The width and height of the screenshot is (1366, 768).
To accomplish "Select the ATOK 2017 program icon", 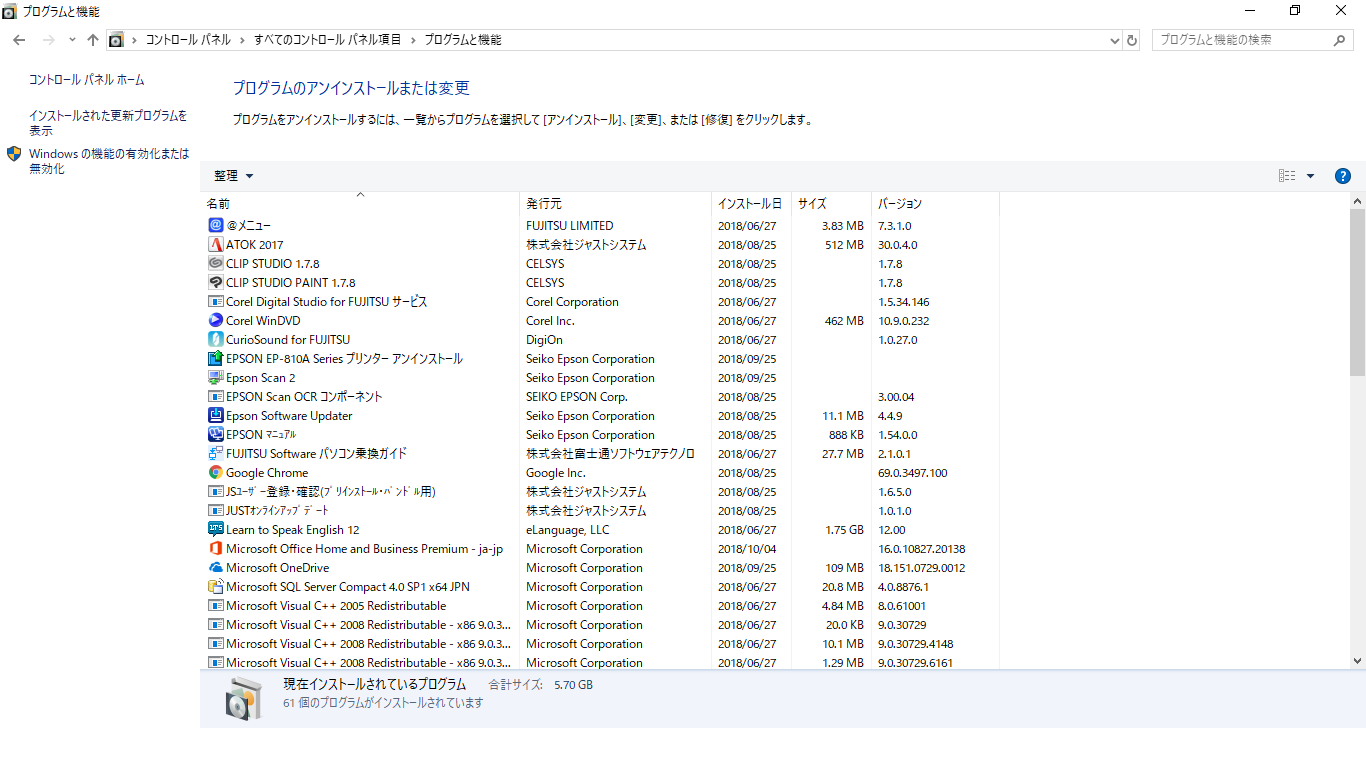I will [215, 245].
